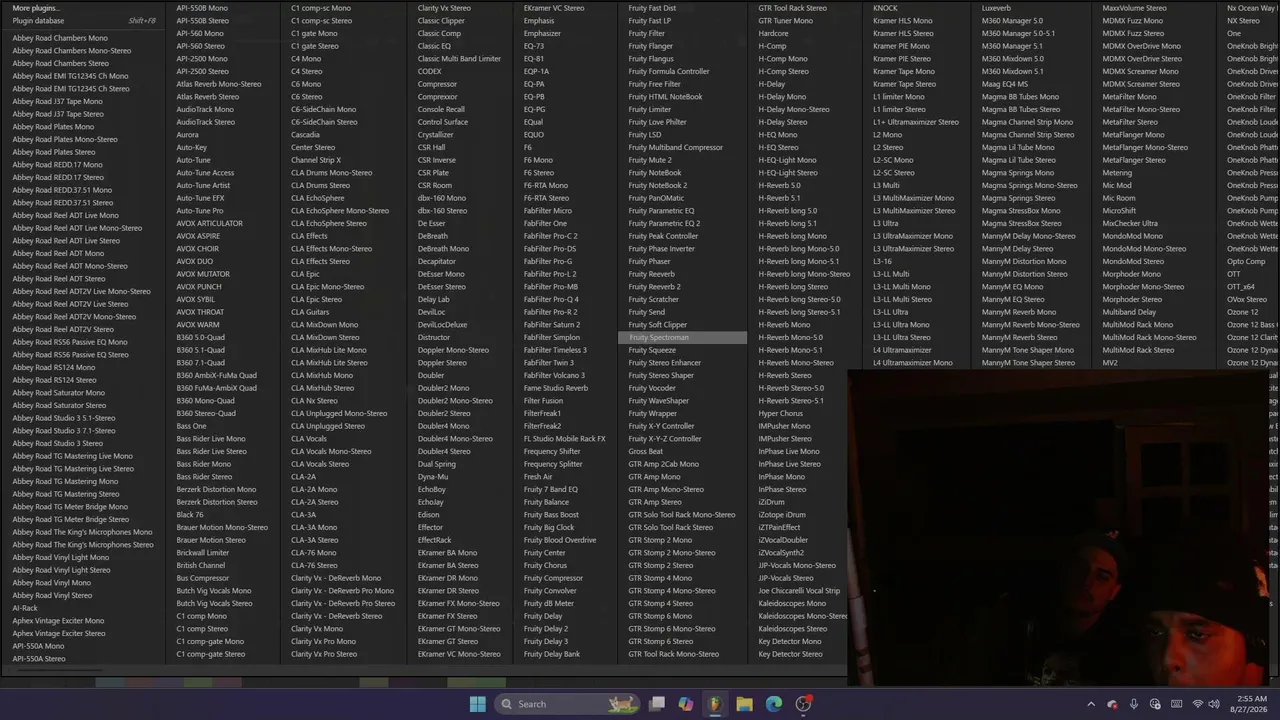Open the More plugins... entry
This screenshot has width=1280, height=720.
click(36, 8)
